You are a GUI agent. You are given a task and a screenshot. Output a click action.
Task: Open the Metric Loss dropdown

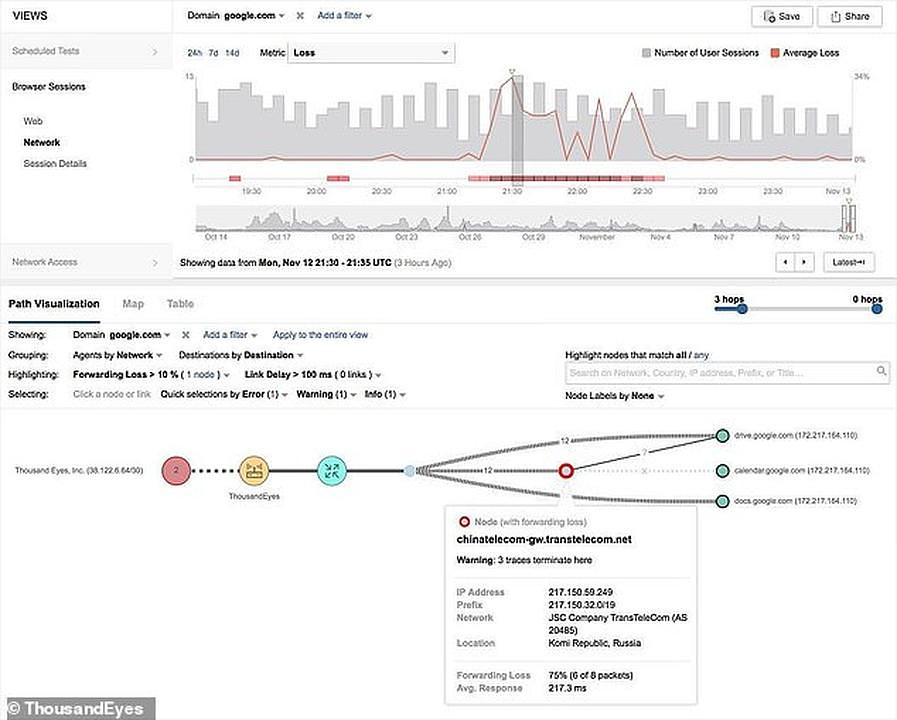coord(371,53)
